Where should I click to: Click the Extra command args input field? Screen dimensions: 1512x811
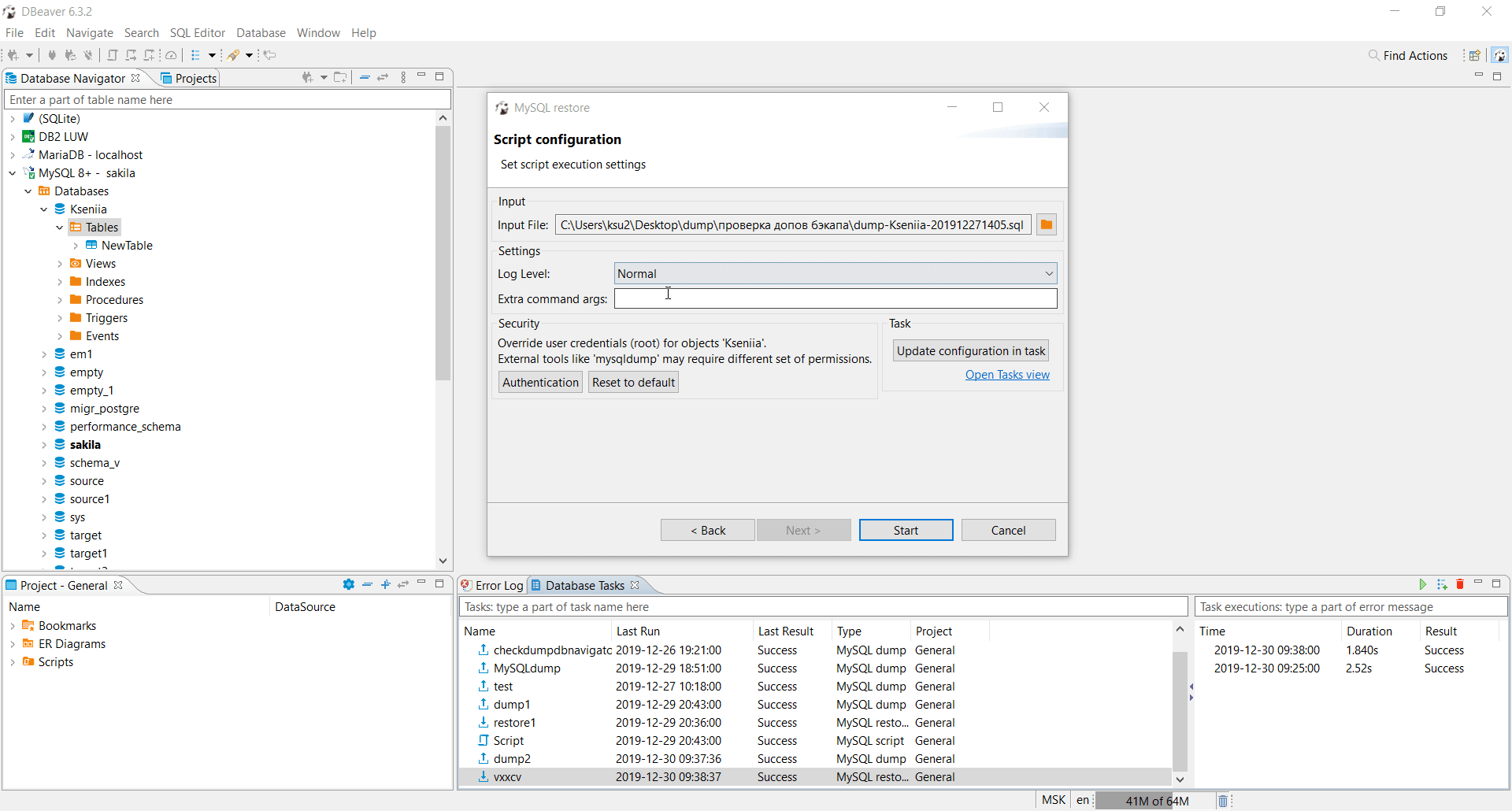(x=835, y=298)
